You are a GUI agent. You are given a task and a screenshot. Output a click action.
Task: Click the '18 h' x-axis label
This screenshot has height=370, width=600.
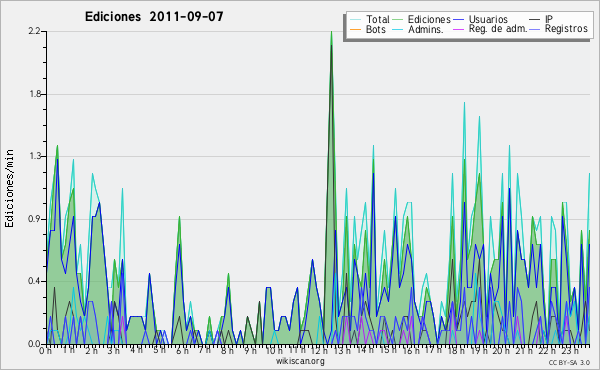tap(456, 350)
